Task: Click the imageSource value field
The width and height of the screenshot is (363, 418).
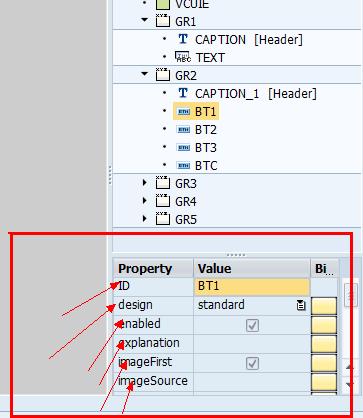Action: pyautogui.click(x=252, y=382)
